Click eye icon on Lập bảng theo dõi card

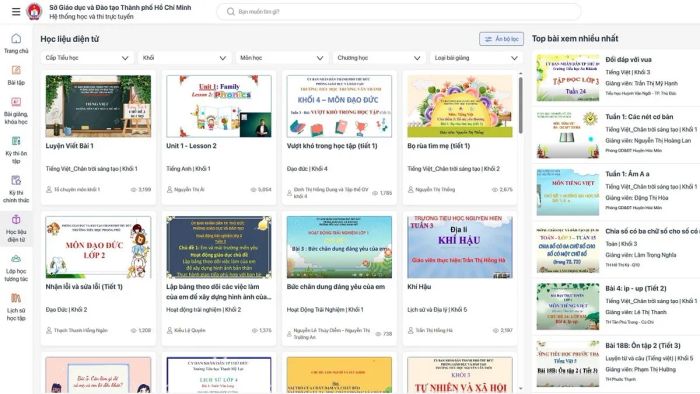pyautogui.click(x=254, y=331)
